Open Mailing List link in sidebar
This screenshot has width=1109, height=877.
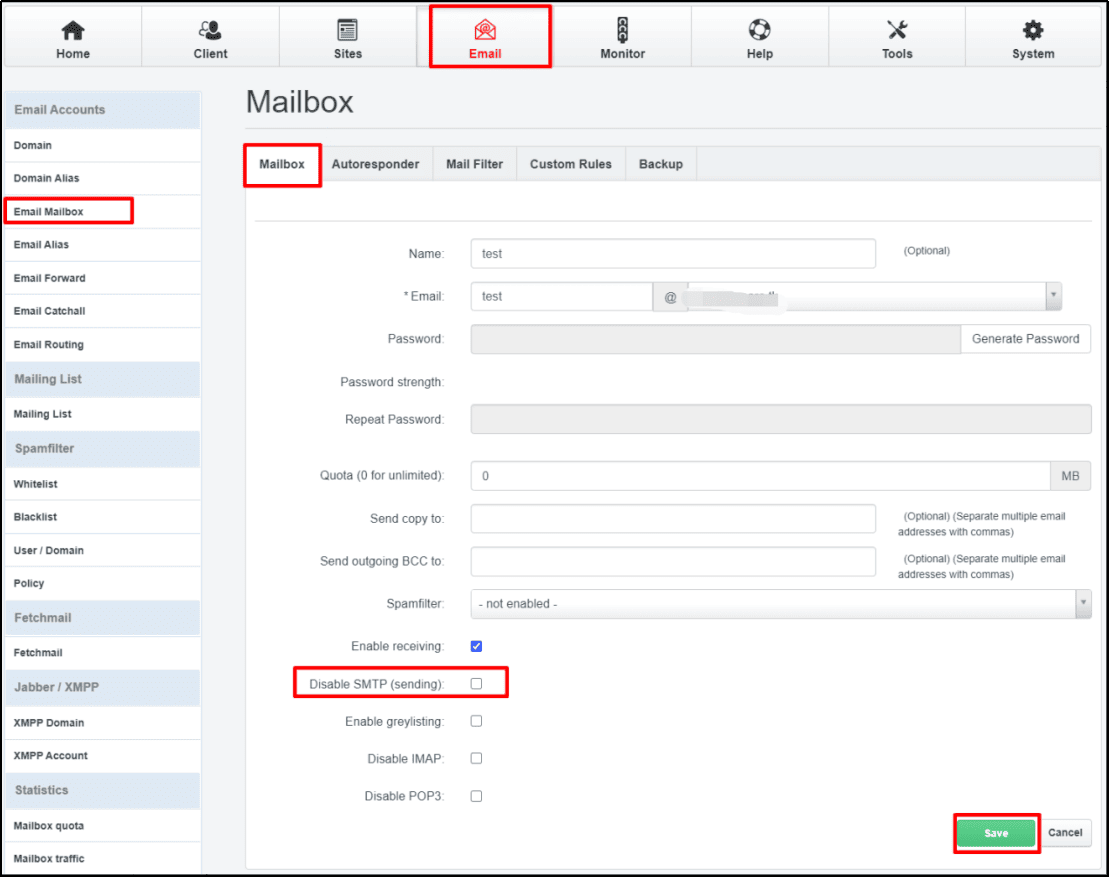[103, 414]
